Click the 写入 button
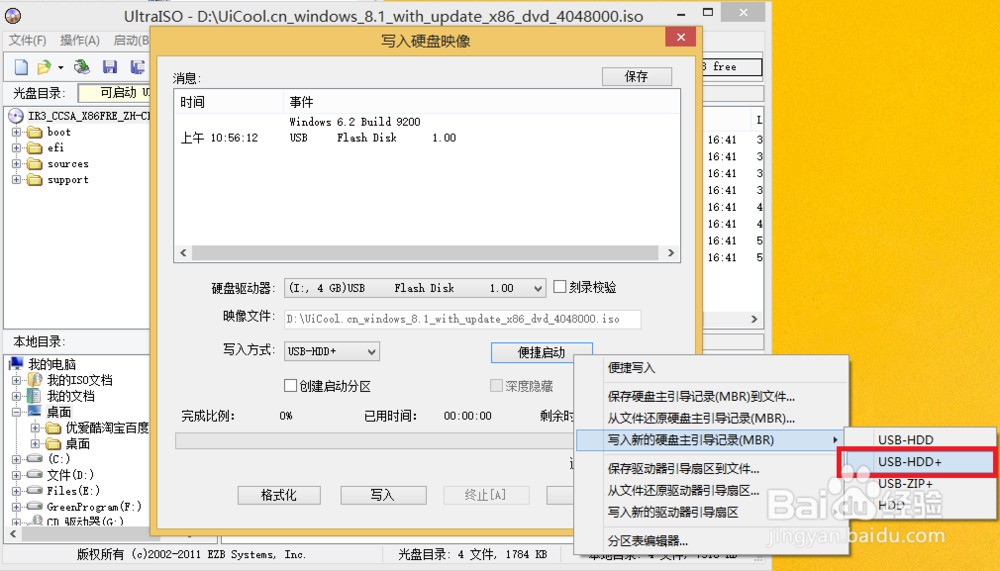Image resolution: width=1000 pixels, height=571 pixels. tap(383, 495)
